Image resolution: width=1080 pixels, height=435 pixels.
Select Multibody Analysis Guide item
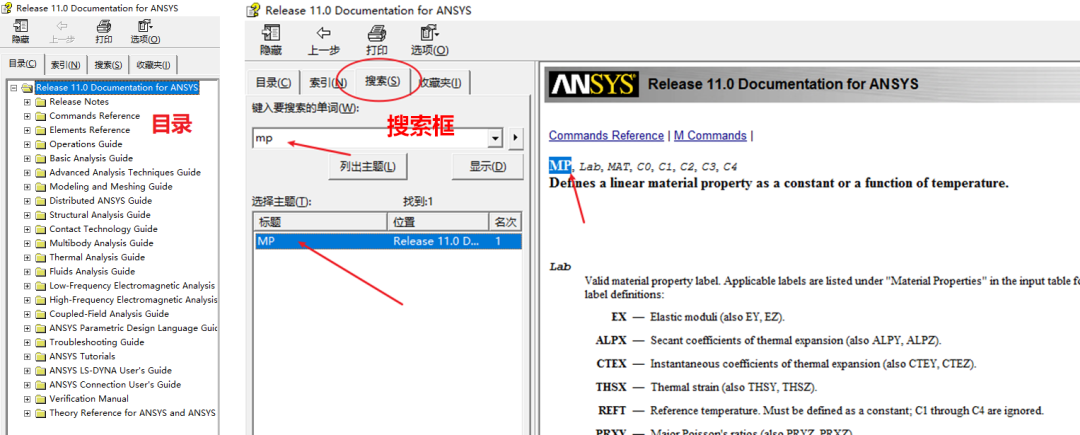101,243
